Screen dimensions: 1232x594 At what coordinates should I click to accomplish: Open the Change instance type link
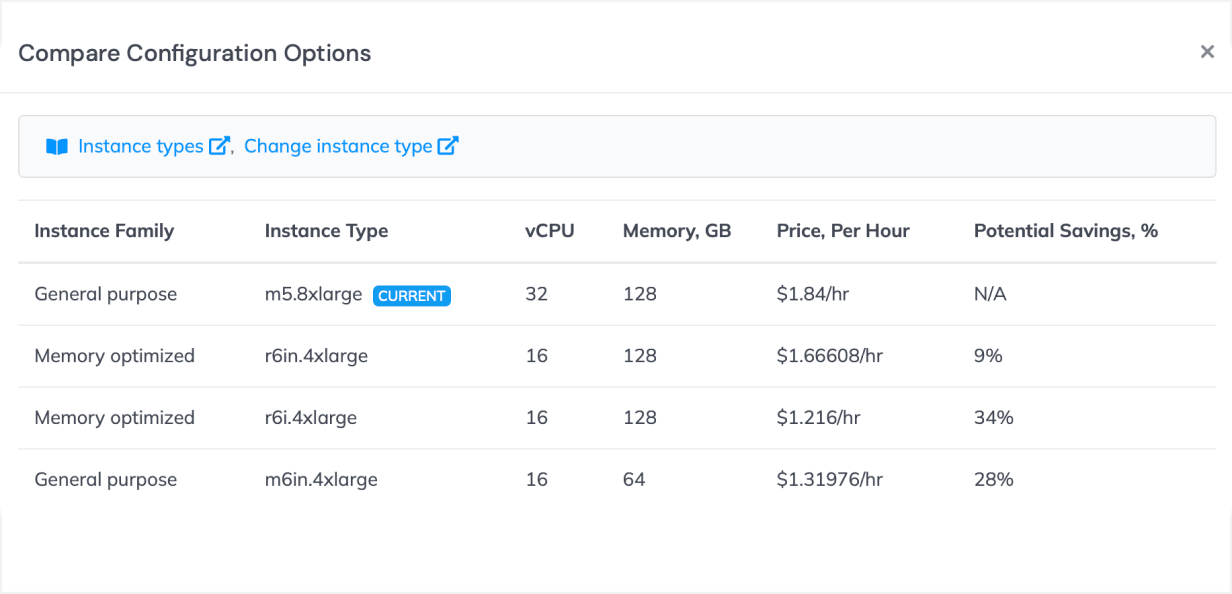pyautogui.click(x=337, y=146)
